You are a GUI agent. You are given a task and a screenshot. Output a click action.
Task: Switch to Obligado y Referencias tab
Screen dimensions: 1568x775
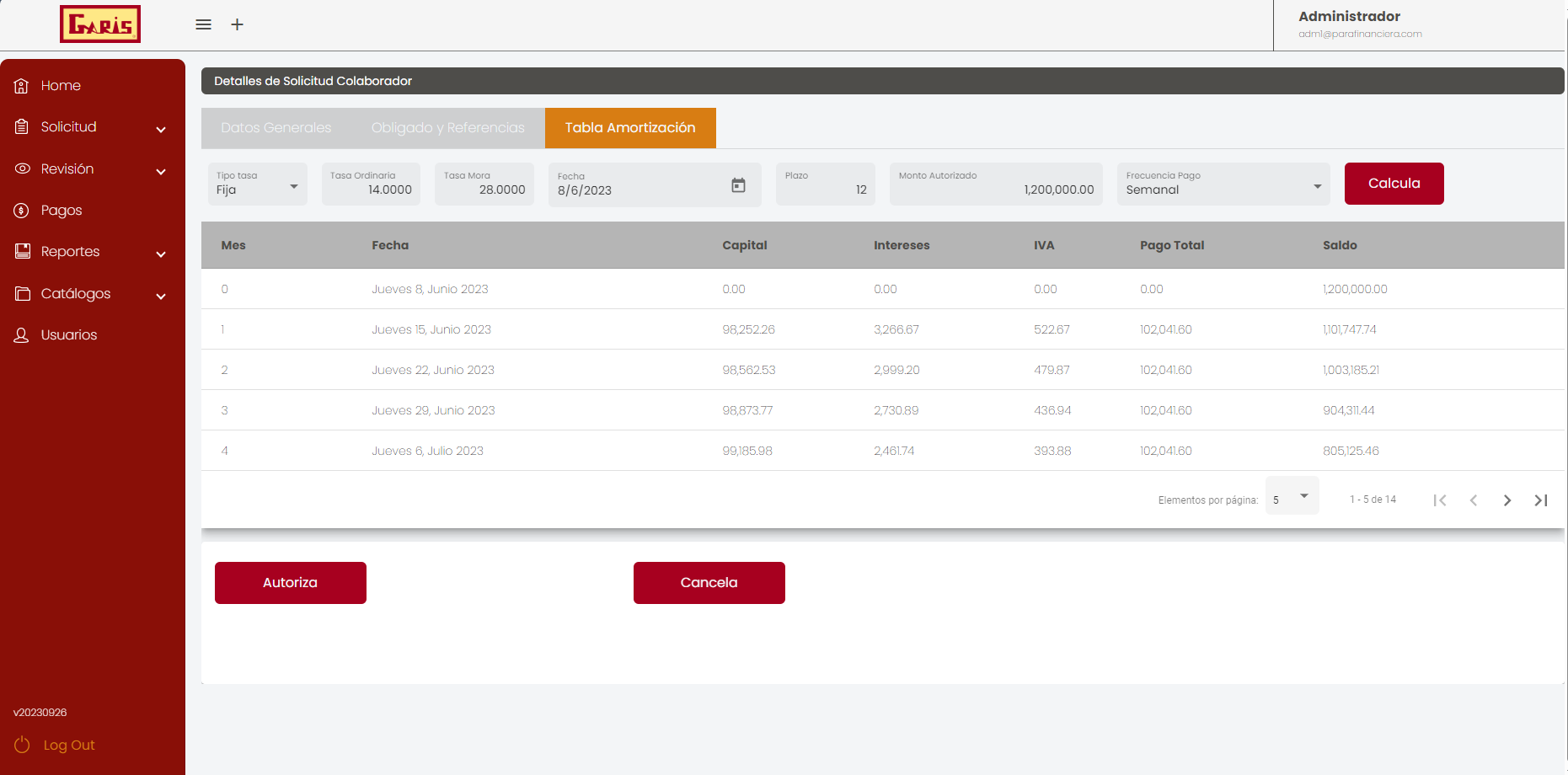coord(447,128)
